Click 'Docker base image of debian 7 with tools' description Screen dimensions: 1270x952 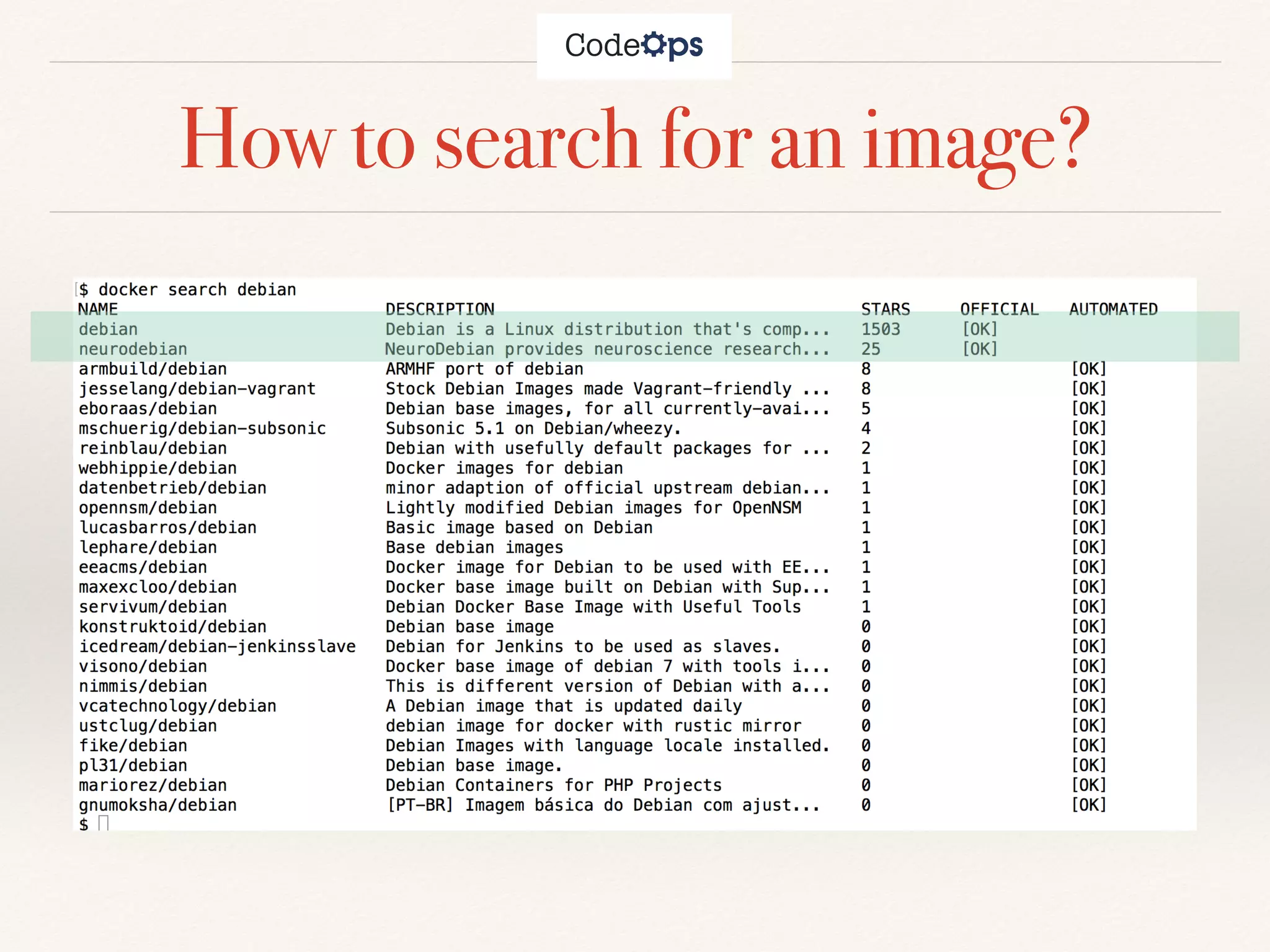click(608, 666)
